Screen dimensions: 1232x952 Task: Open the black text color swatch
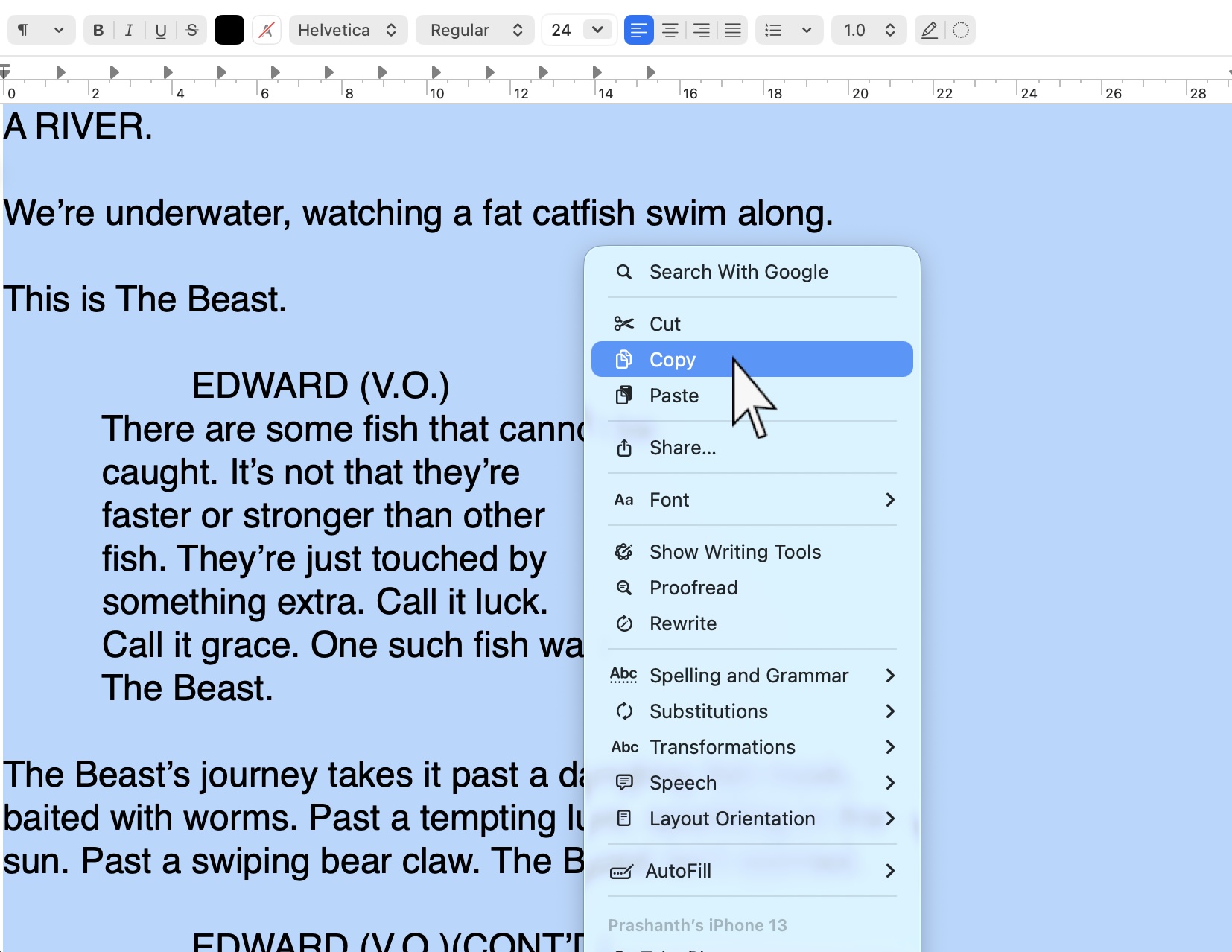[229, 31]
